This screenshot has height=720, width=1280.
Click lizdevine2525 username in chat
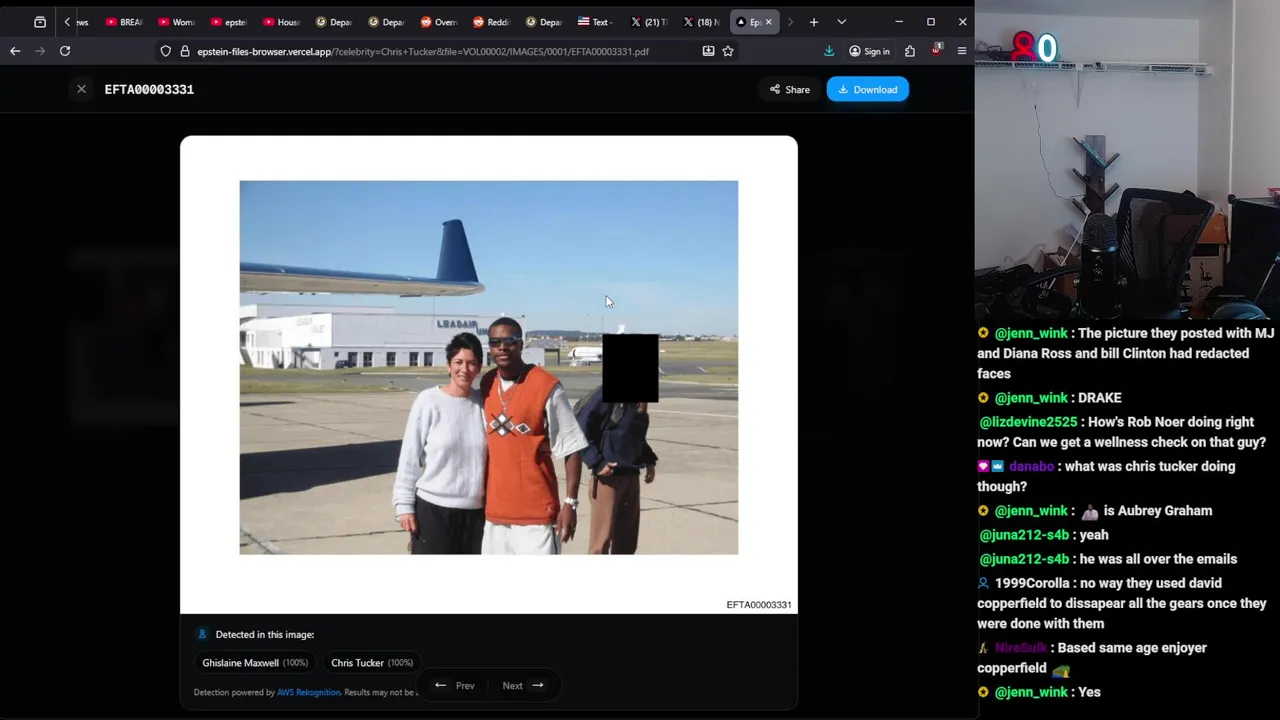[1027, 422]
